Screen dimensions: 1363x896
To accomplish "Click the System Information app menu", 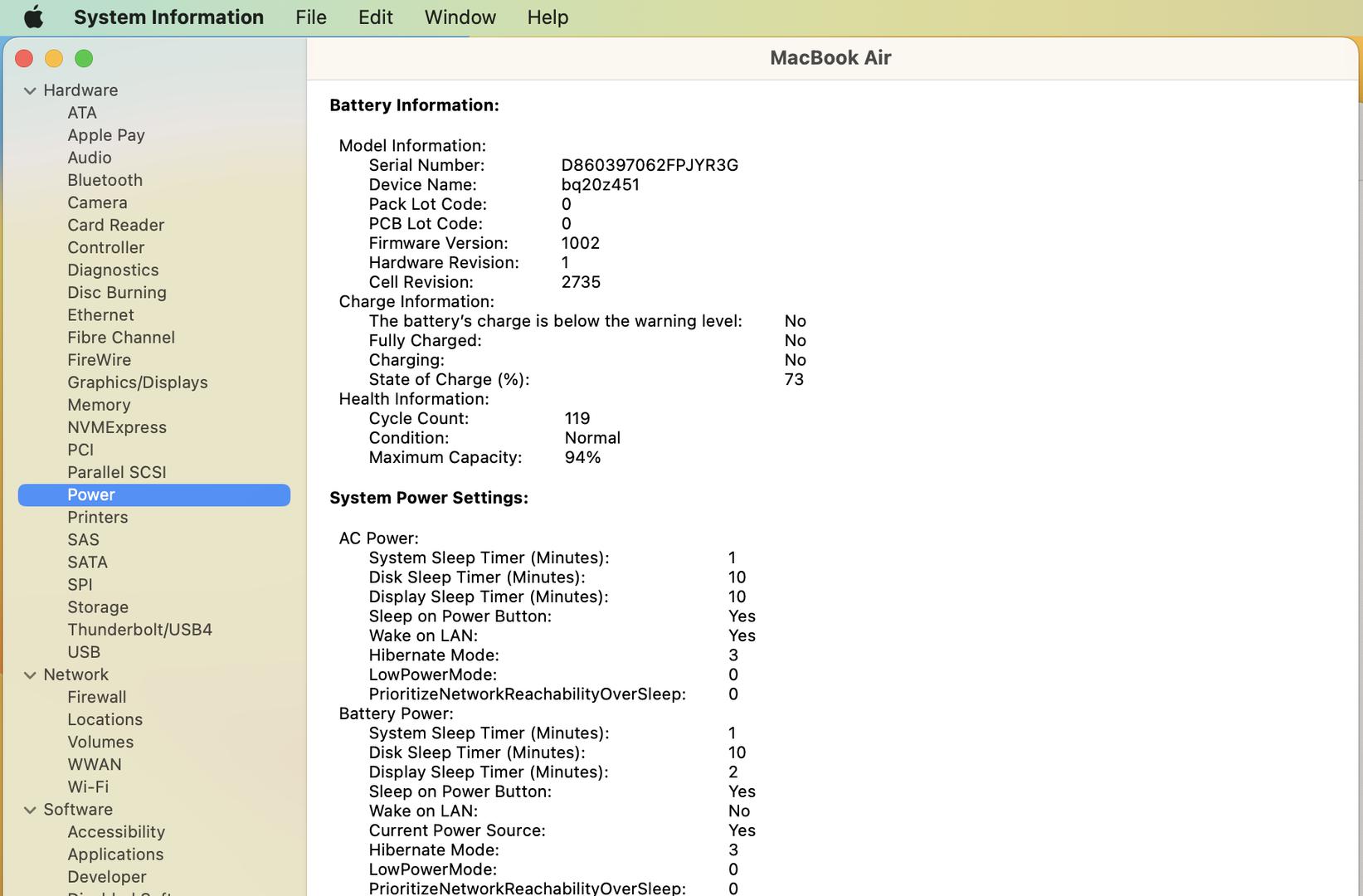I will coord(168,17).
